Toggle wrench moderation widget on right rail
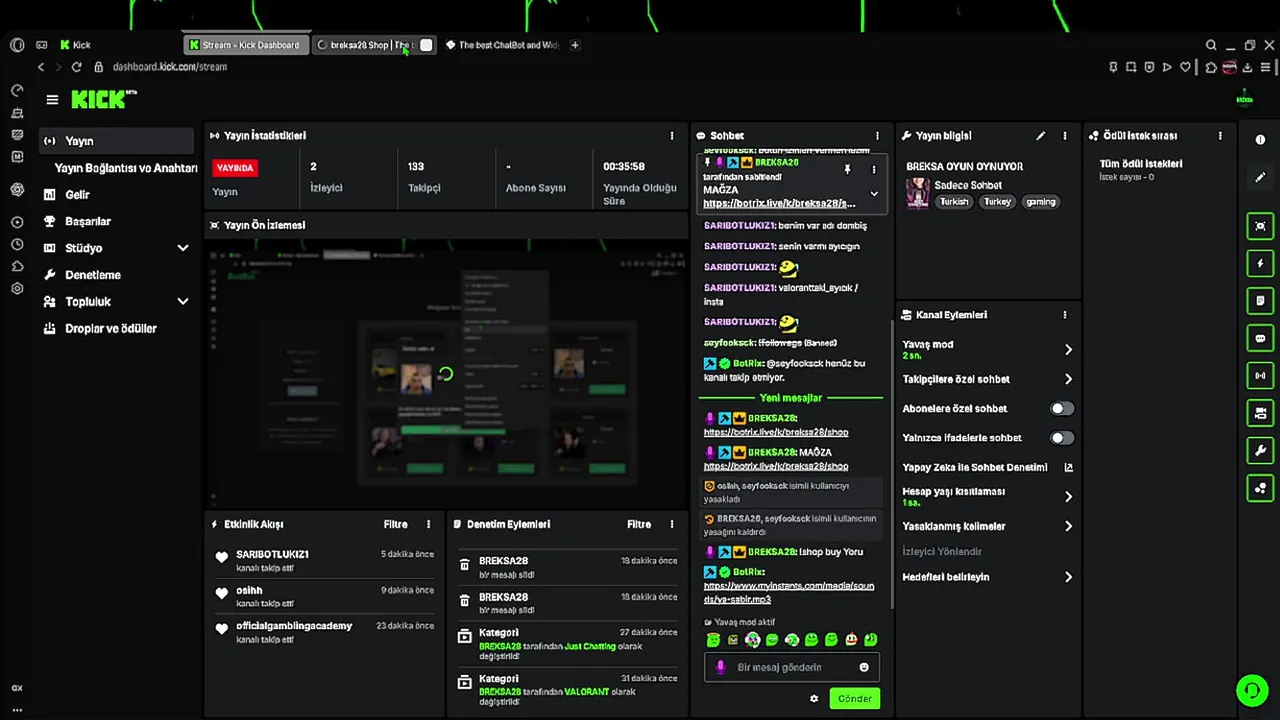 point(1260,451)
